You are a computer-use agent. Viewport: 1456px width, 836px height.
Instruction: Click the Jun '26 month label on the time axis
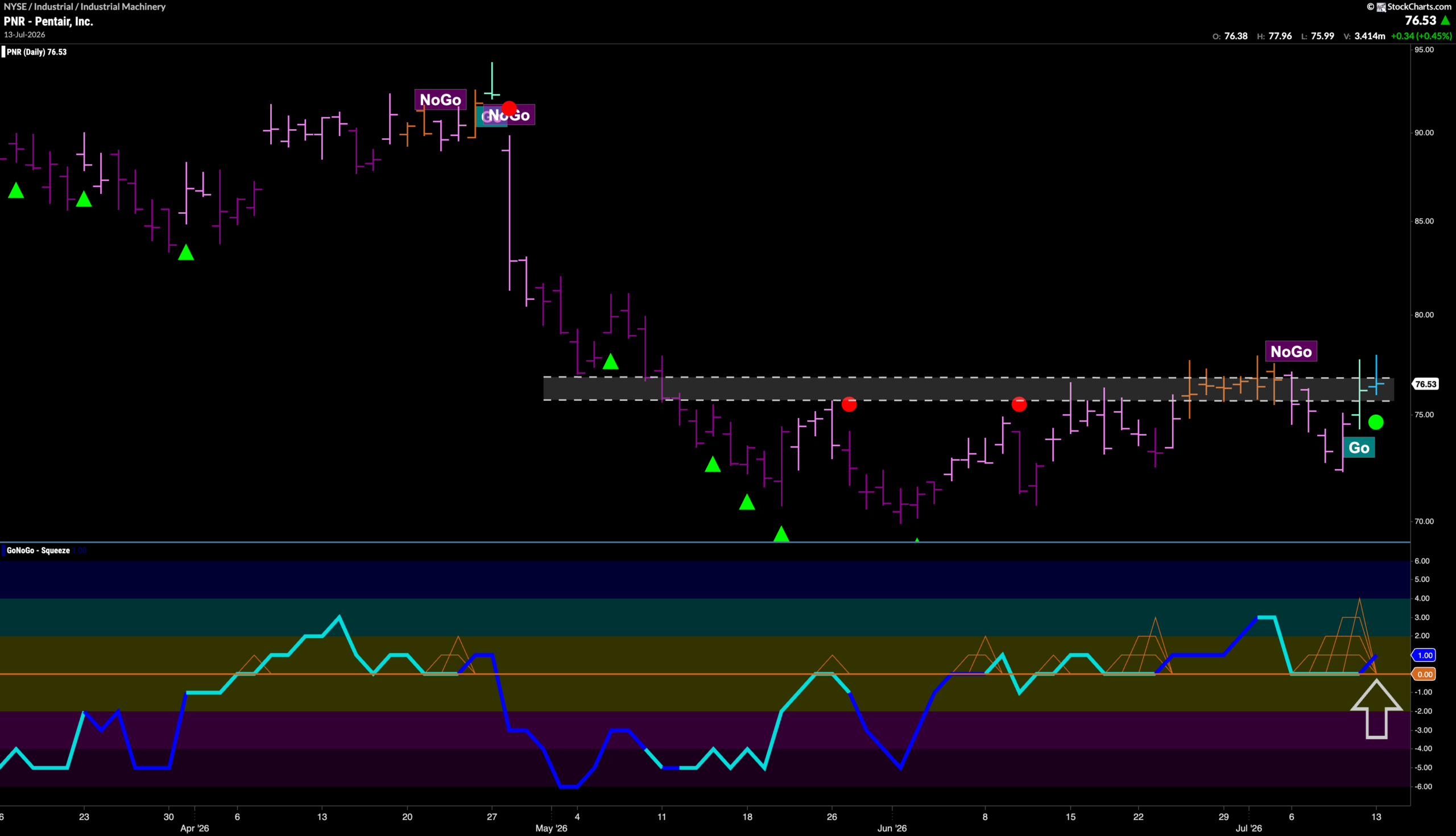tap(892, 828)
